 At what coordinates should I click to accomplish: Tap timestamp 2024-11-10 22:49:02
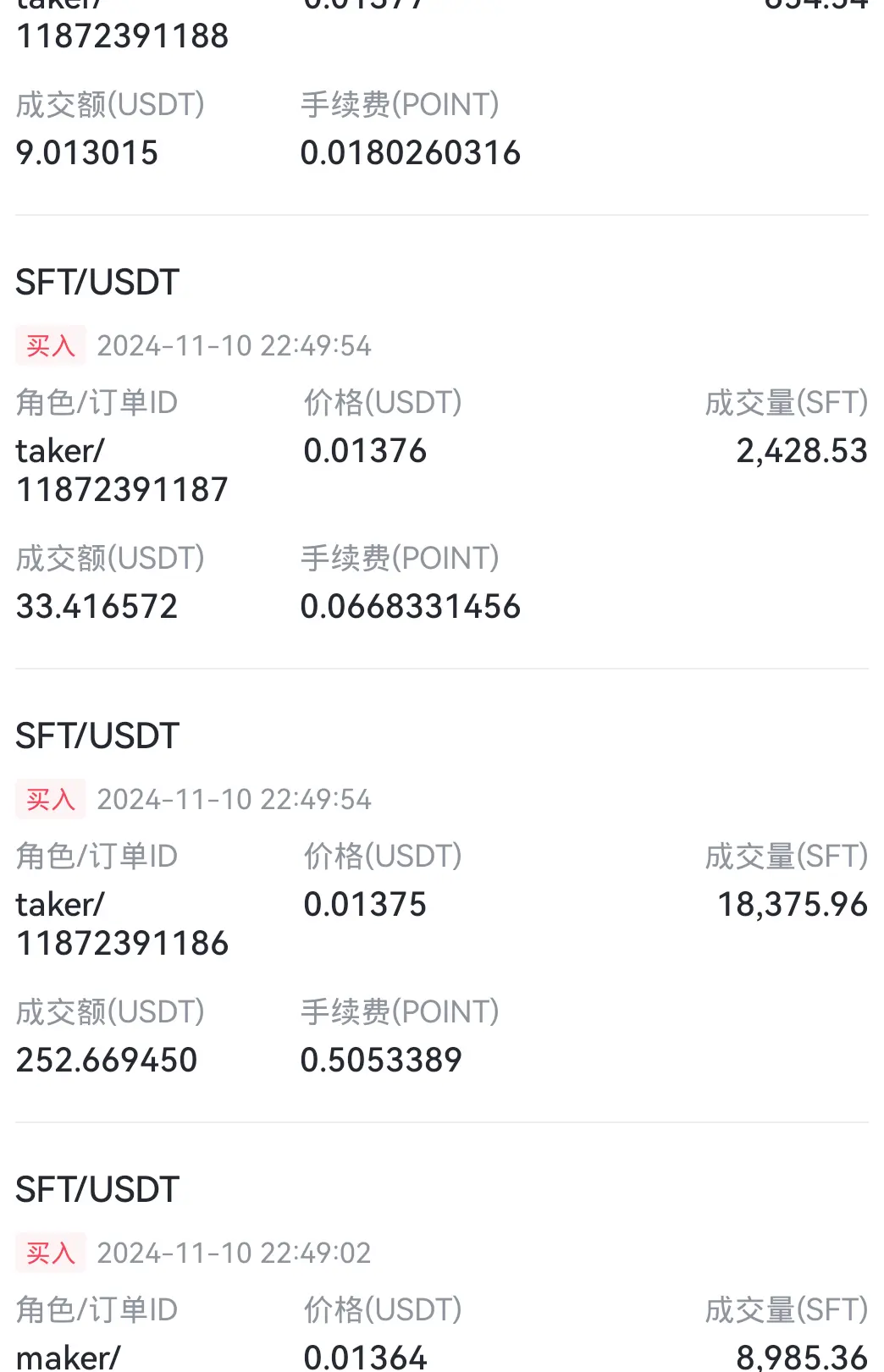pos(234,1253)
